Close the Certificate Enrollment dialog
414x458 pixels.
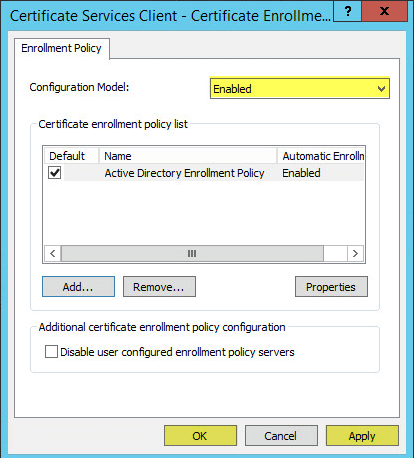click(384, 11)
